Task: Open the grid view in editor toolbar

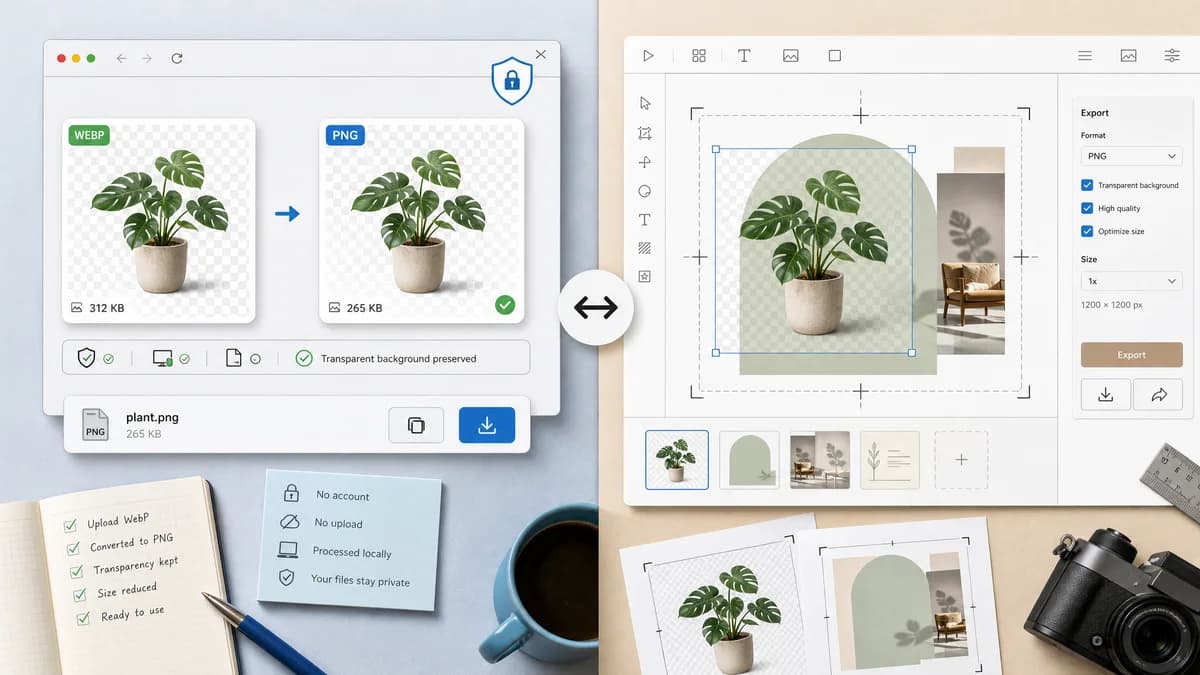Action: [699, 56]
